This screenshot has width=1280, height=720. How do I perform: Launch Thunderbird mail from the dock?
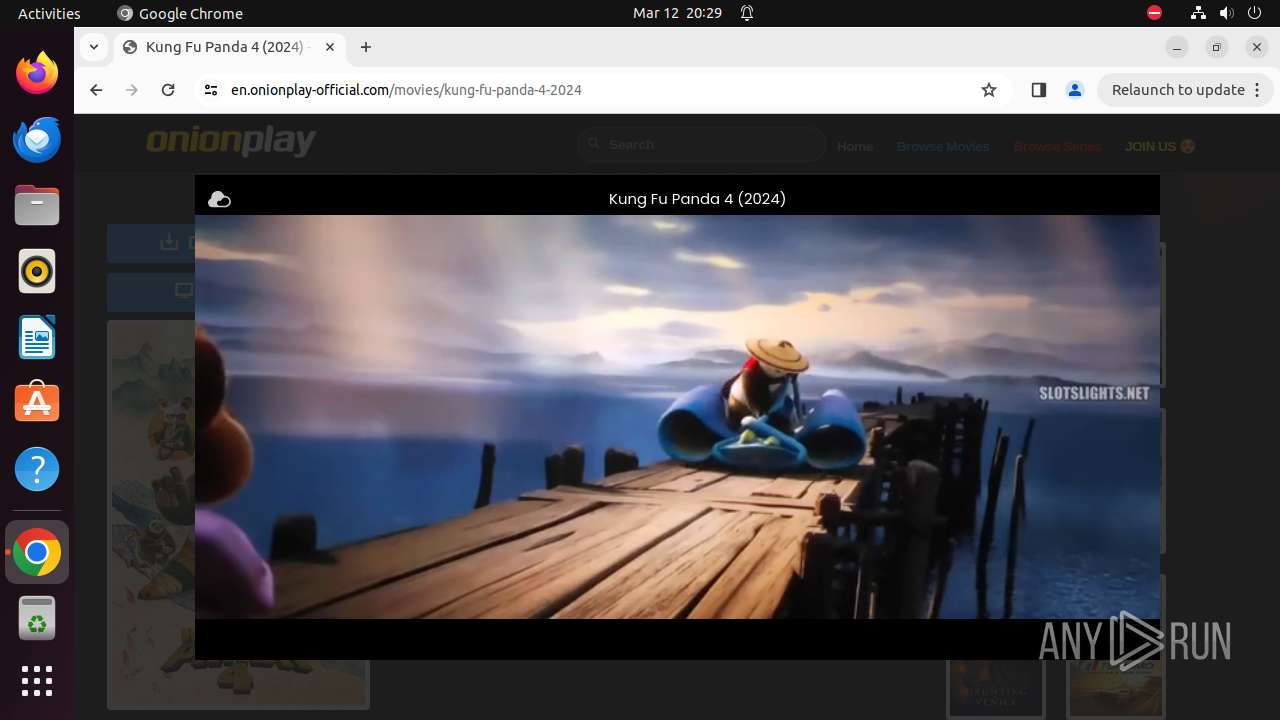tap(37, 140)
